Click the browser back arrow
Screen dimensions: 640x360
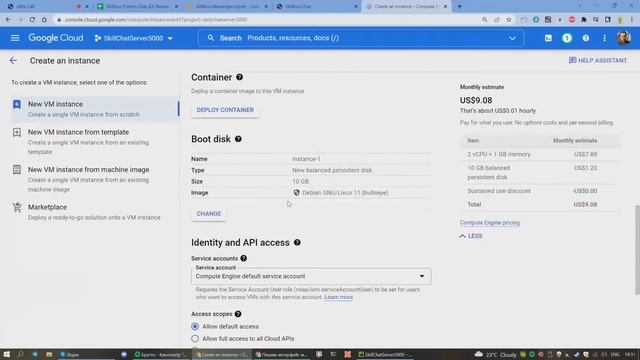point(8,19)
